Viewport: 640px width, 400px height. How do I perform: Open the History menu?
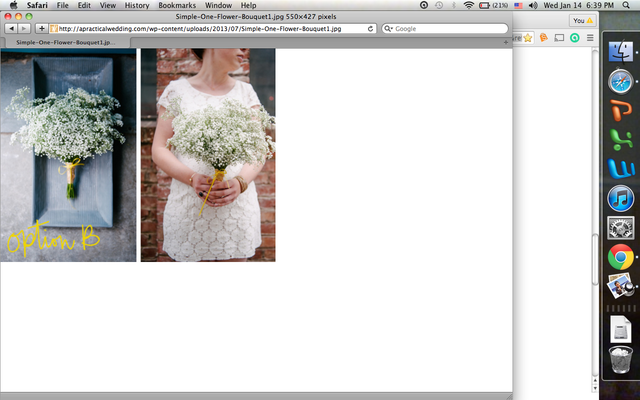click(x=137, y=5)
